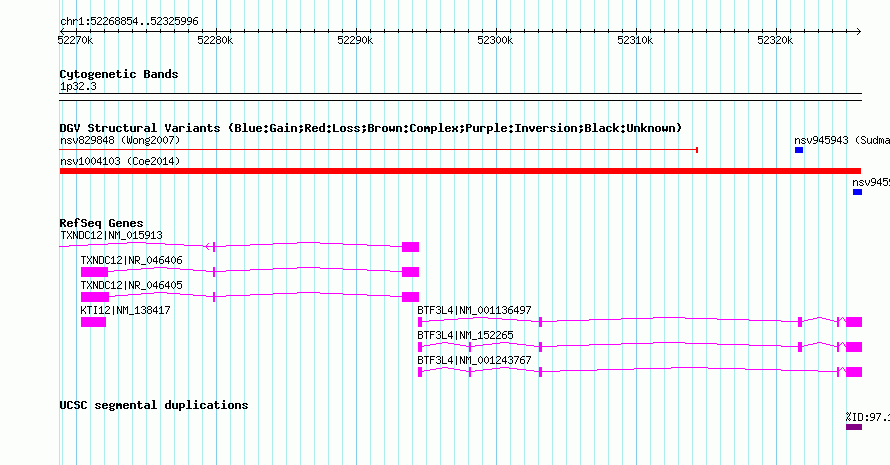Click the 52300k ruler tick label

pyautogui.click(x=495, y=40)
